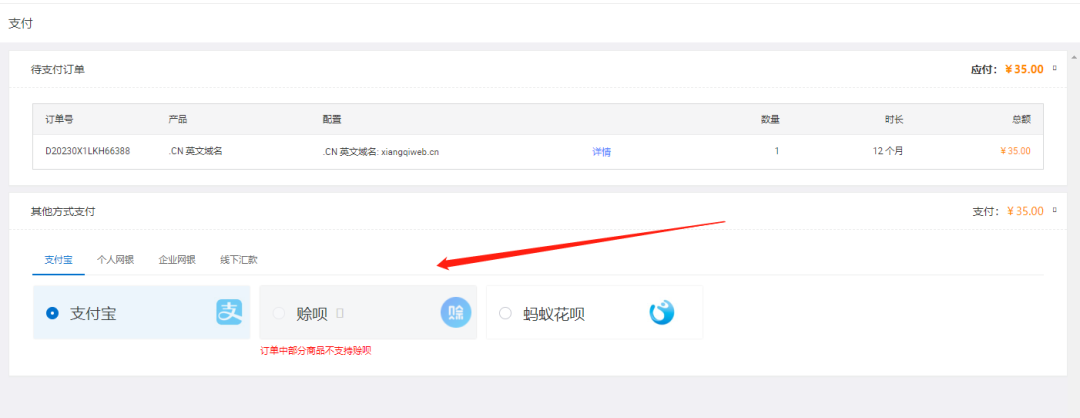Viewport: 1080px width, 418px height.
Task: Select the 支付宝 radio button
Action: [x=52, y=313]
